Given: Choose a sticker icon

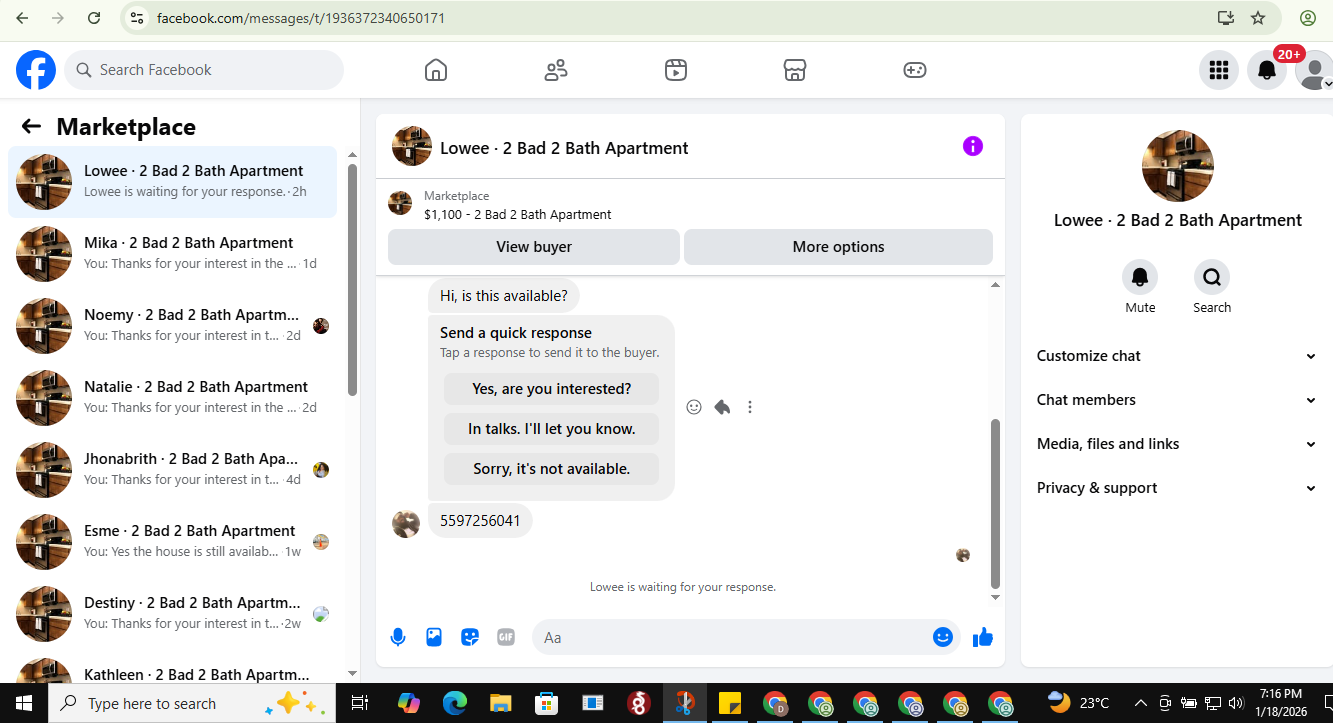Looking at the screenshot, I should pyautogui.click(x=470, y=637).
